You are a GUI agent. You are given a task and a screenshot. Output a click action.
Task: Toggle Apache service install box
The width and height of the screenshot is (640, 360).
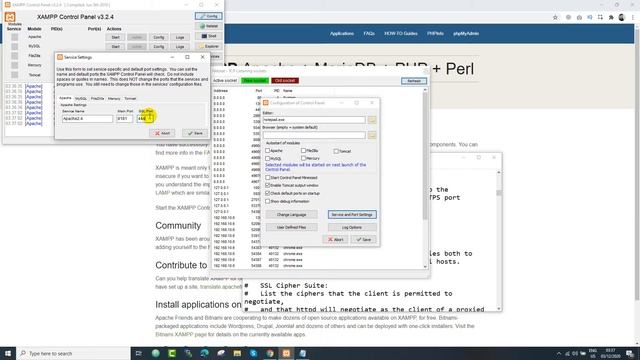coord(15,37)
